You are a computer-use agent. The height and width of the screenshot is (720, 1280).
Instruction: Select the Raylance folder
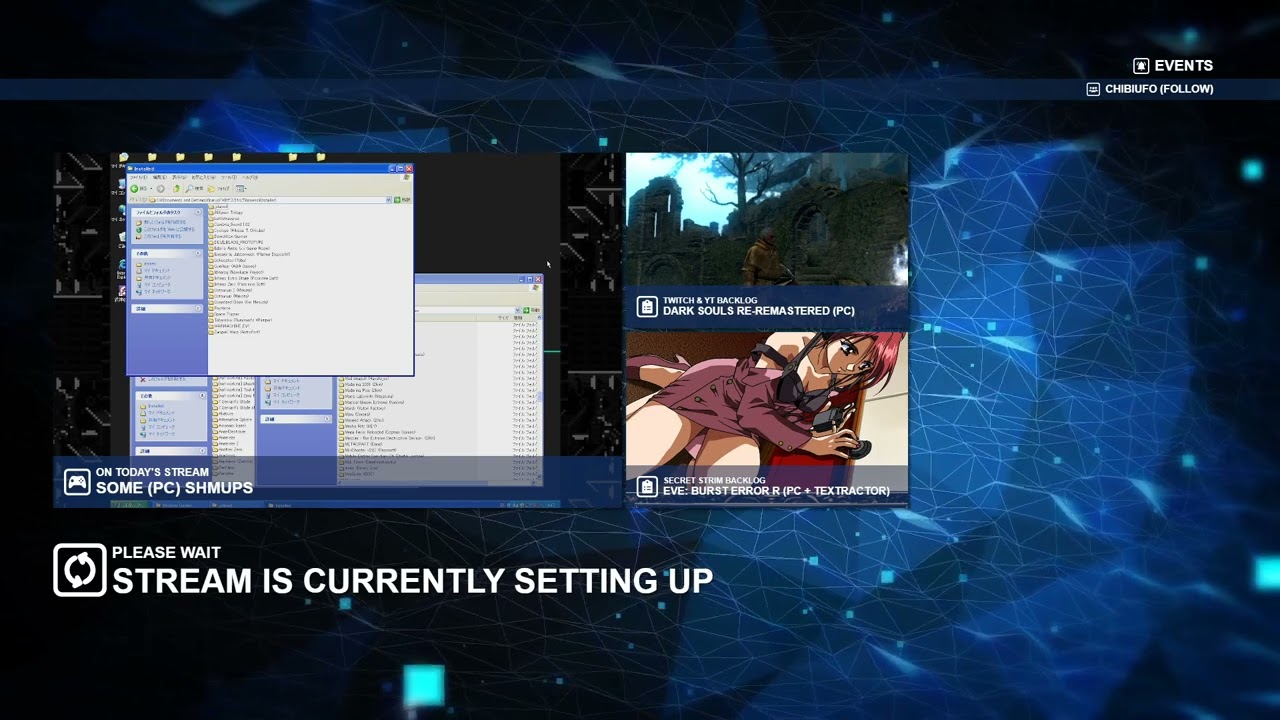(222, 308)
